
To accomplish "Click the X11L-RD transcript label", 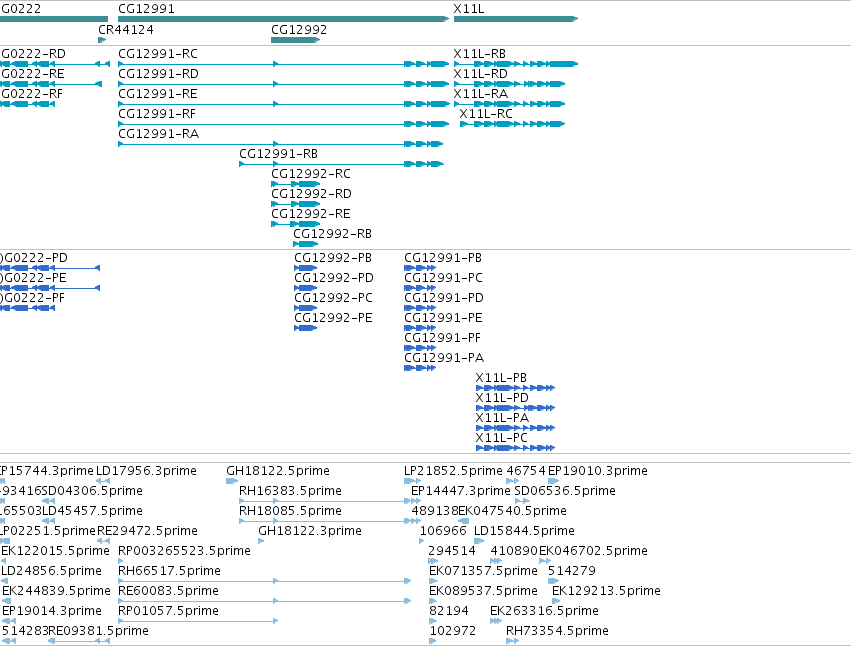I will point(481,74).
